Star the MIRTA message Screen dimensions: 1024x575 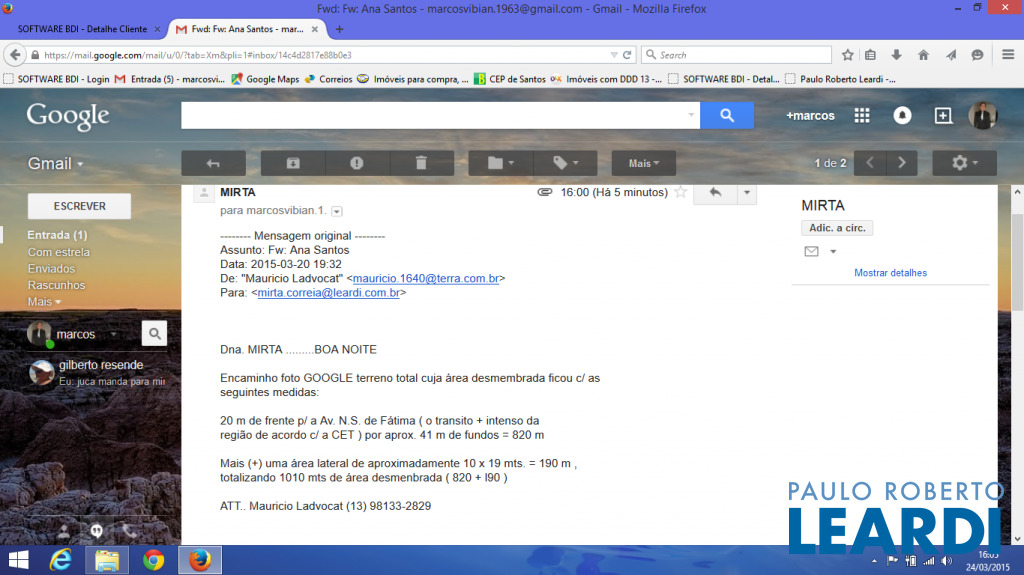[x=681, y=192]
